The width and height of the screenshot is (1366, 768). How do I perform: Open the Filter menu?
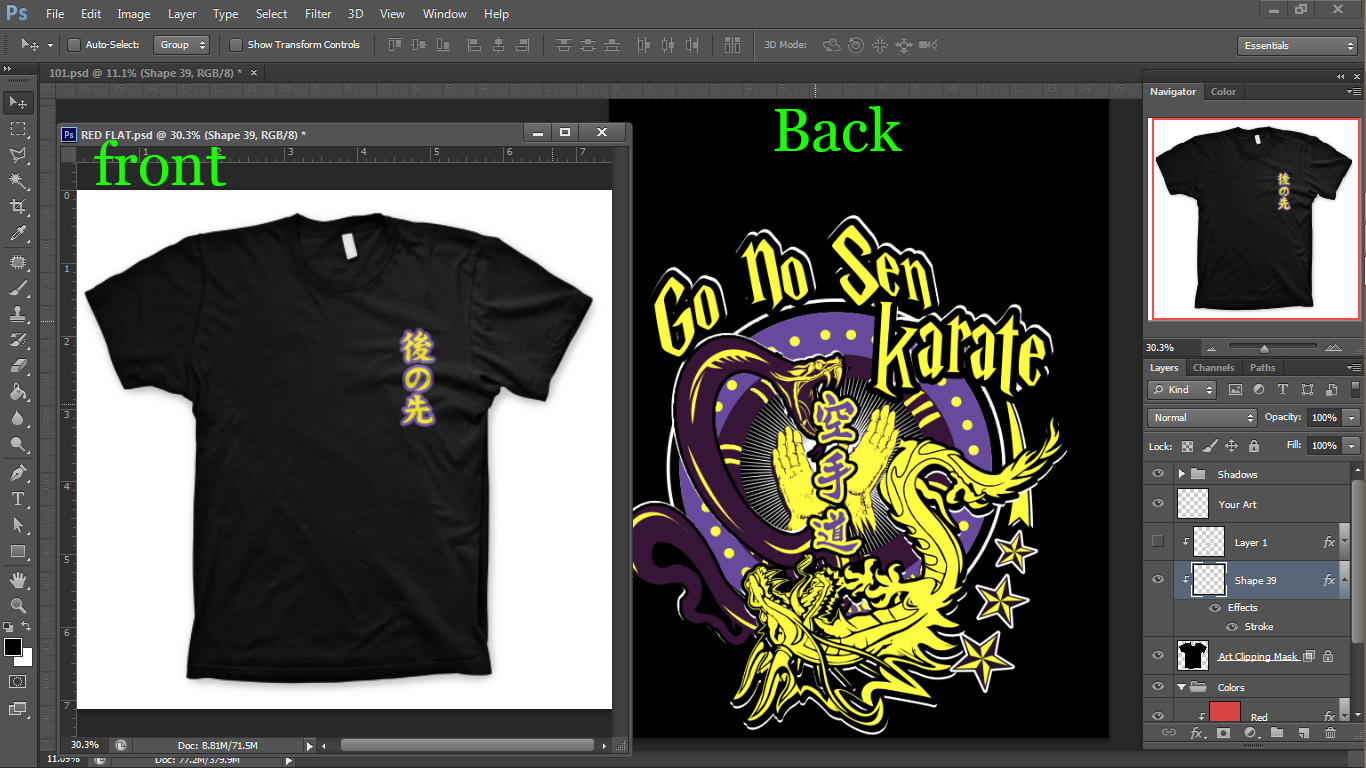(x=317, y=13)
